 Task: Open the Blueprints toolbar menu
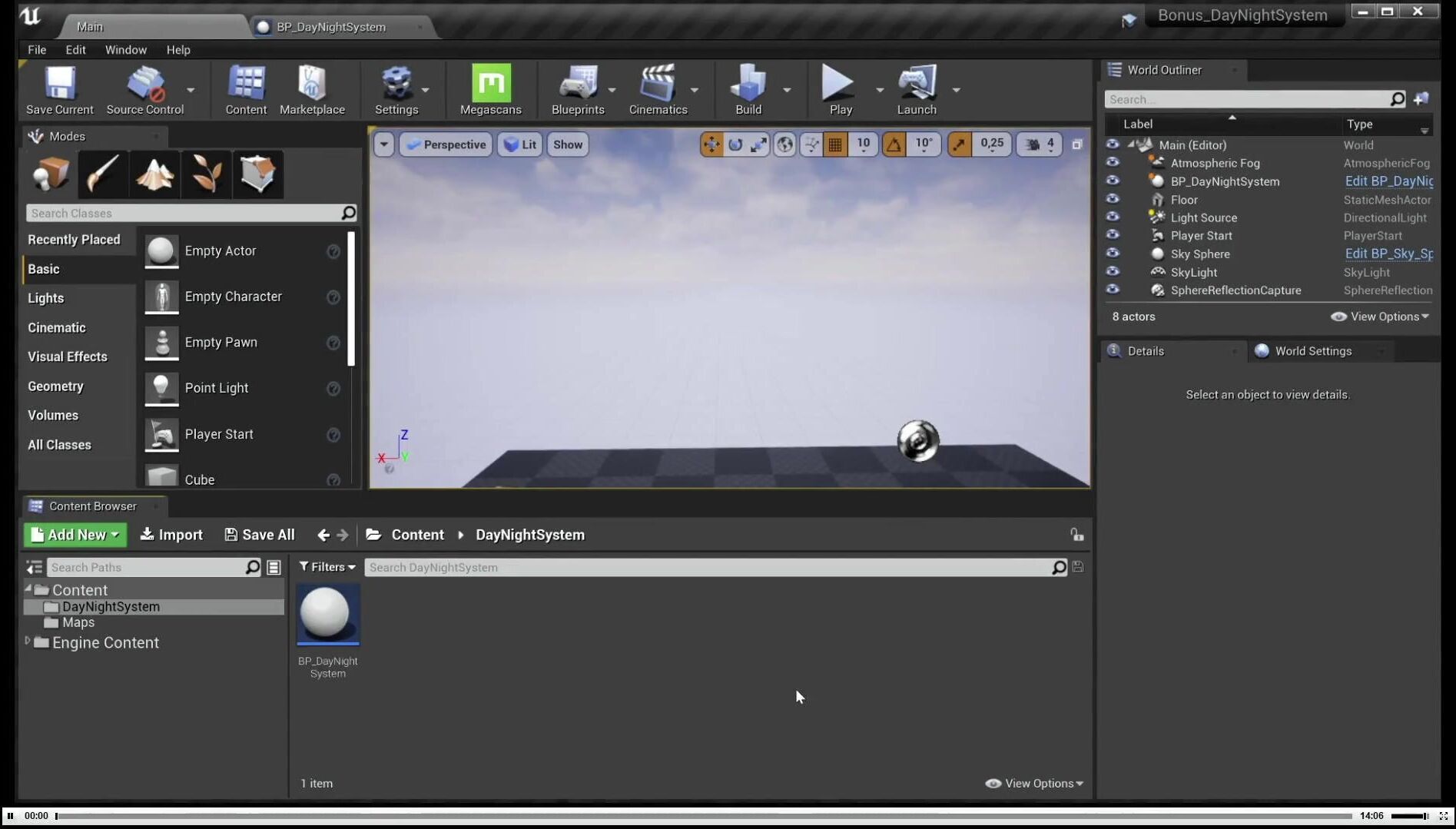(x=578, y=90)
